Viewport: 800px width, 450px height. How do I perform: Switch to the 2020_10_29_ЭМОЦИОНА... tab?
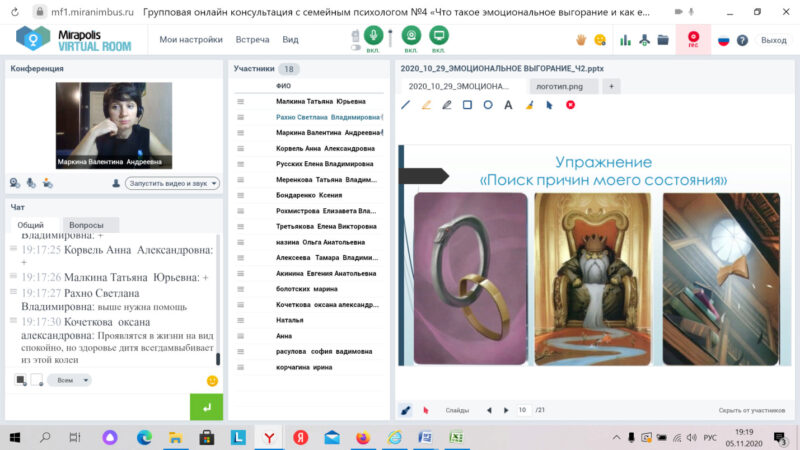click(x=462, y=86)
